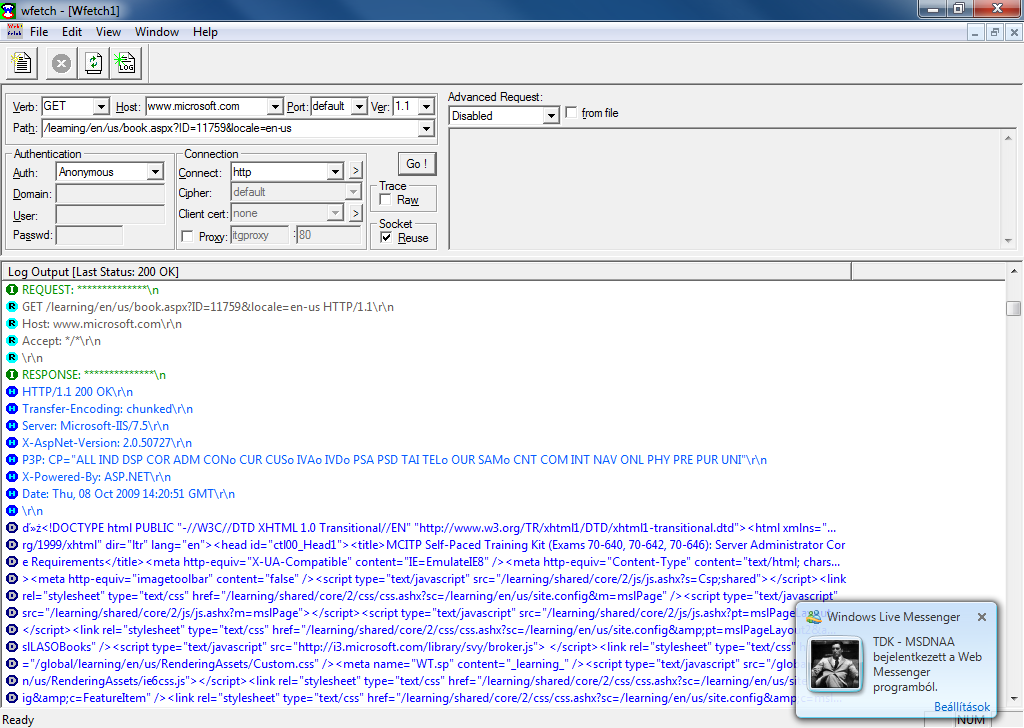Screen dimensions: 1024x728
Task: Select the 'Date: Thu, 08 Oct 2009' log line
Action: click(128, 494)
